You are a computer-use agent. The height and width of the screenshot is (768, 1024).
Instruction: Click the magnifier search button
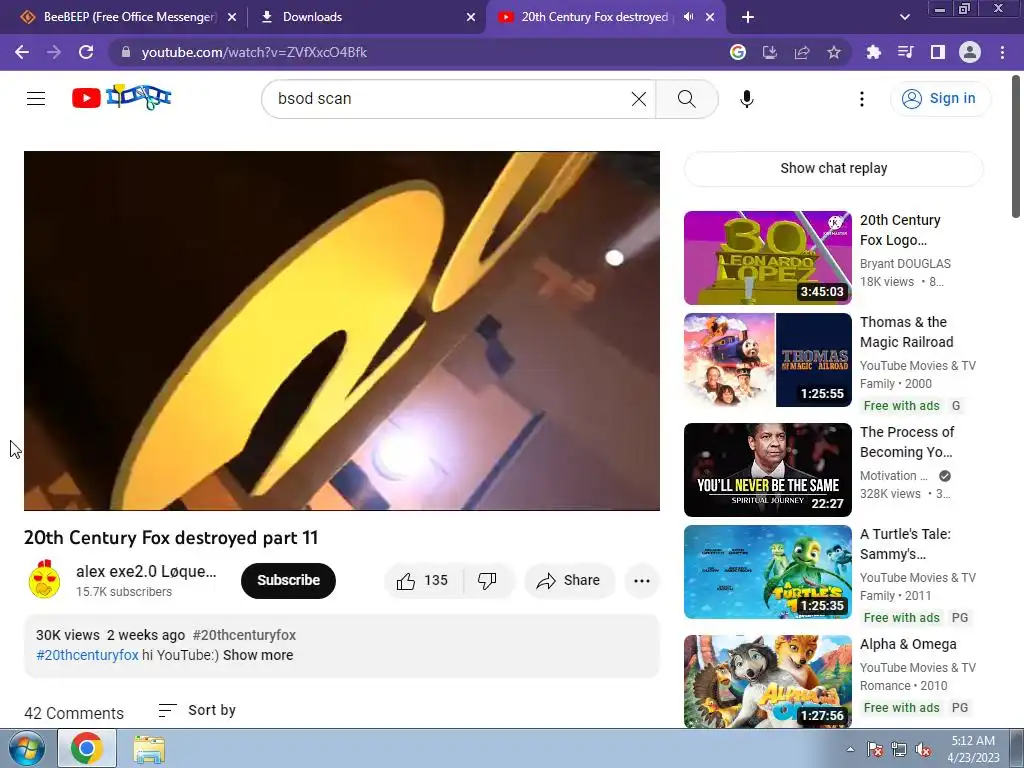click(x=686, y=99)
